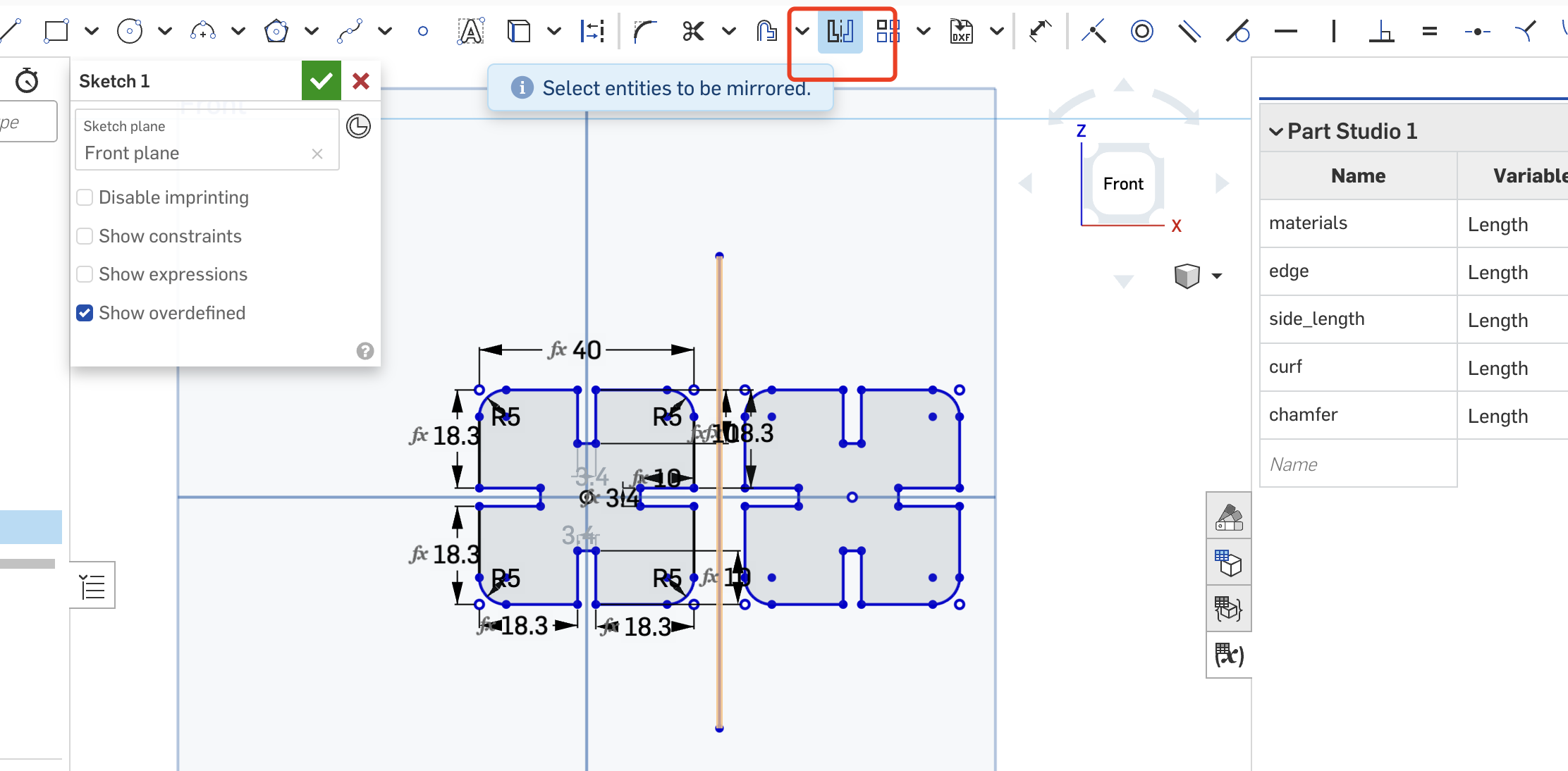Clear the Front plane selection

point(317,154)
